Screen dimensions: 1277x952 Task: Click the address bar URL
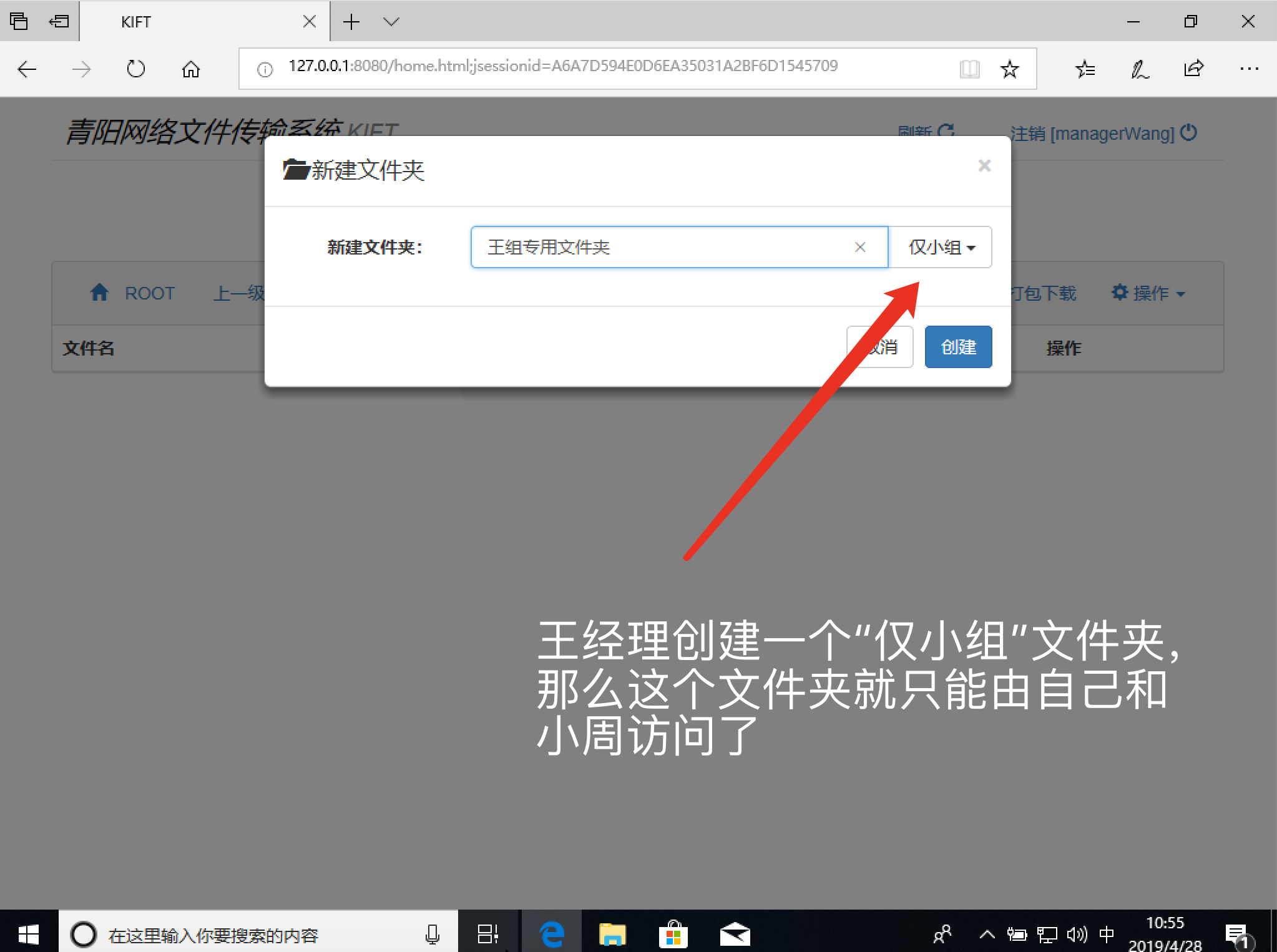coord(562,66)
